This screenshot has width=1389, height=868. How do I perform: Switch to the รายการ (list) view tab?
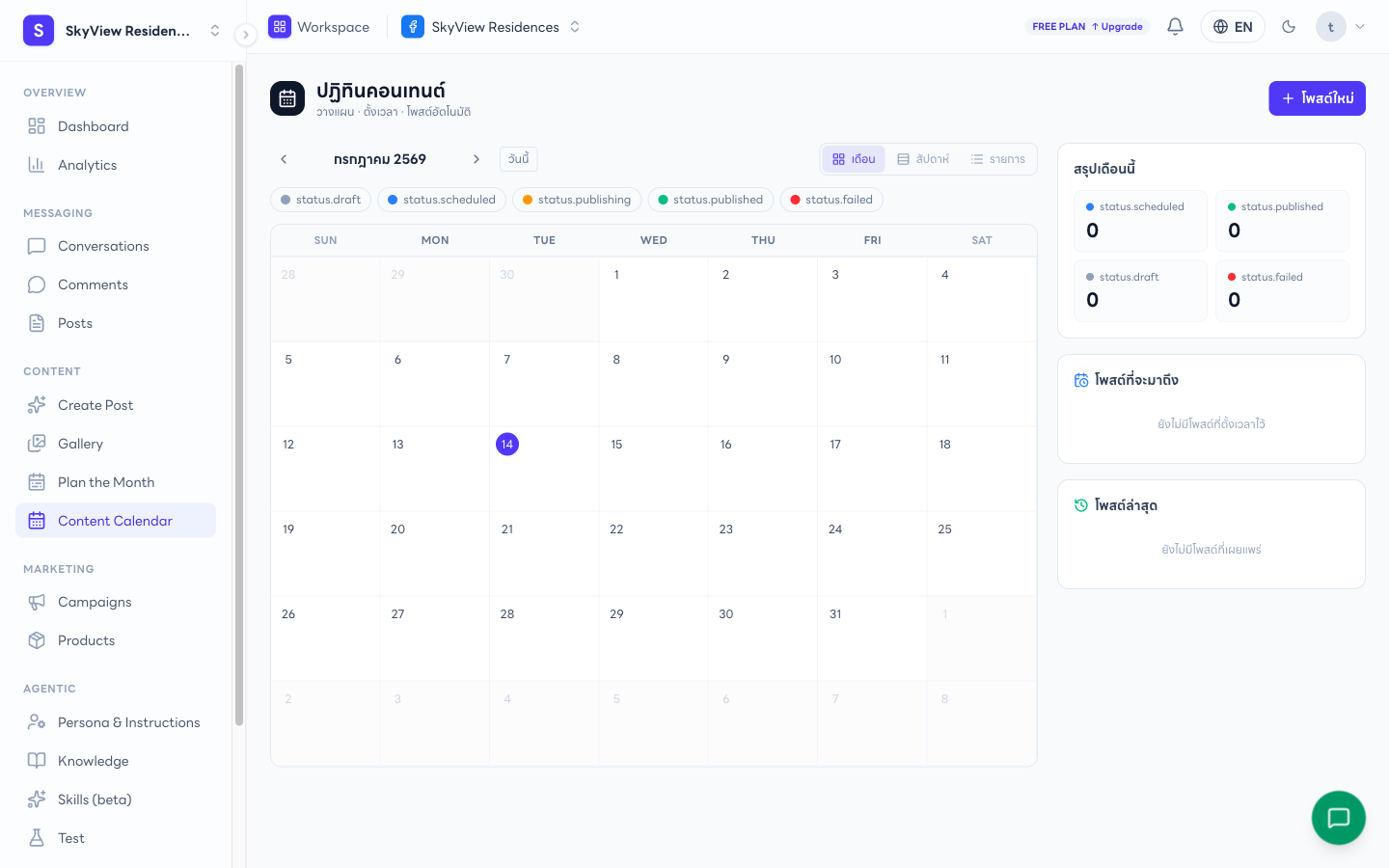point(998,159)
